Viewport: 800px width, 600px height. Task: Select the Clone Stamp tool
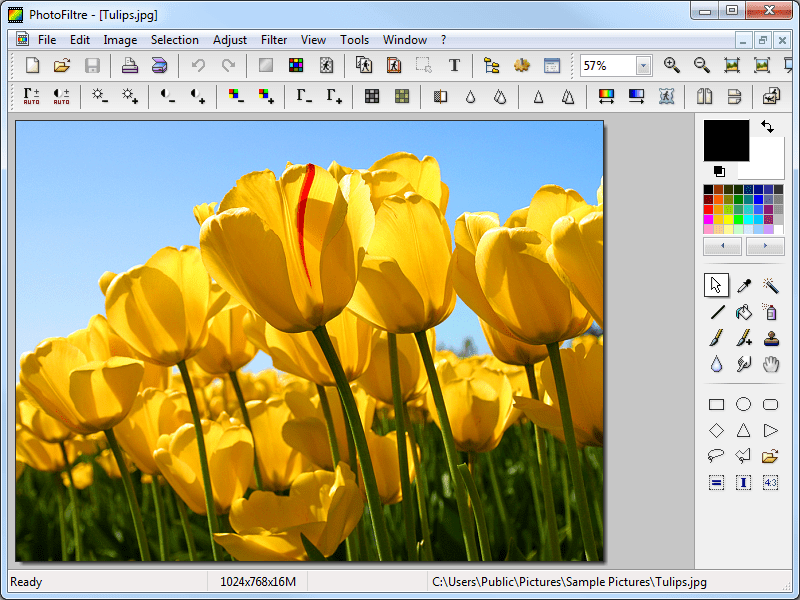pos(770,337)
